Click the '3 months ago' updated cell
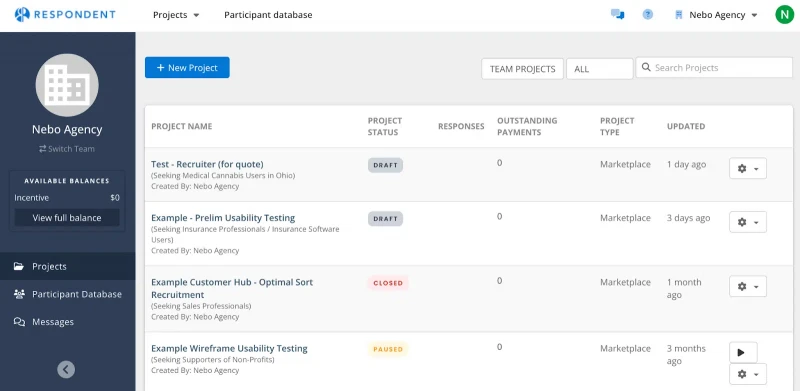The height and width of the screenshot is (391, 800). pos(686,355)
